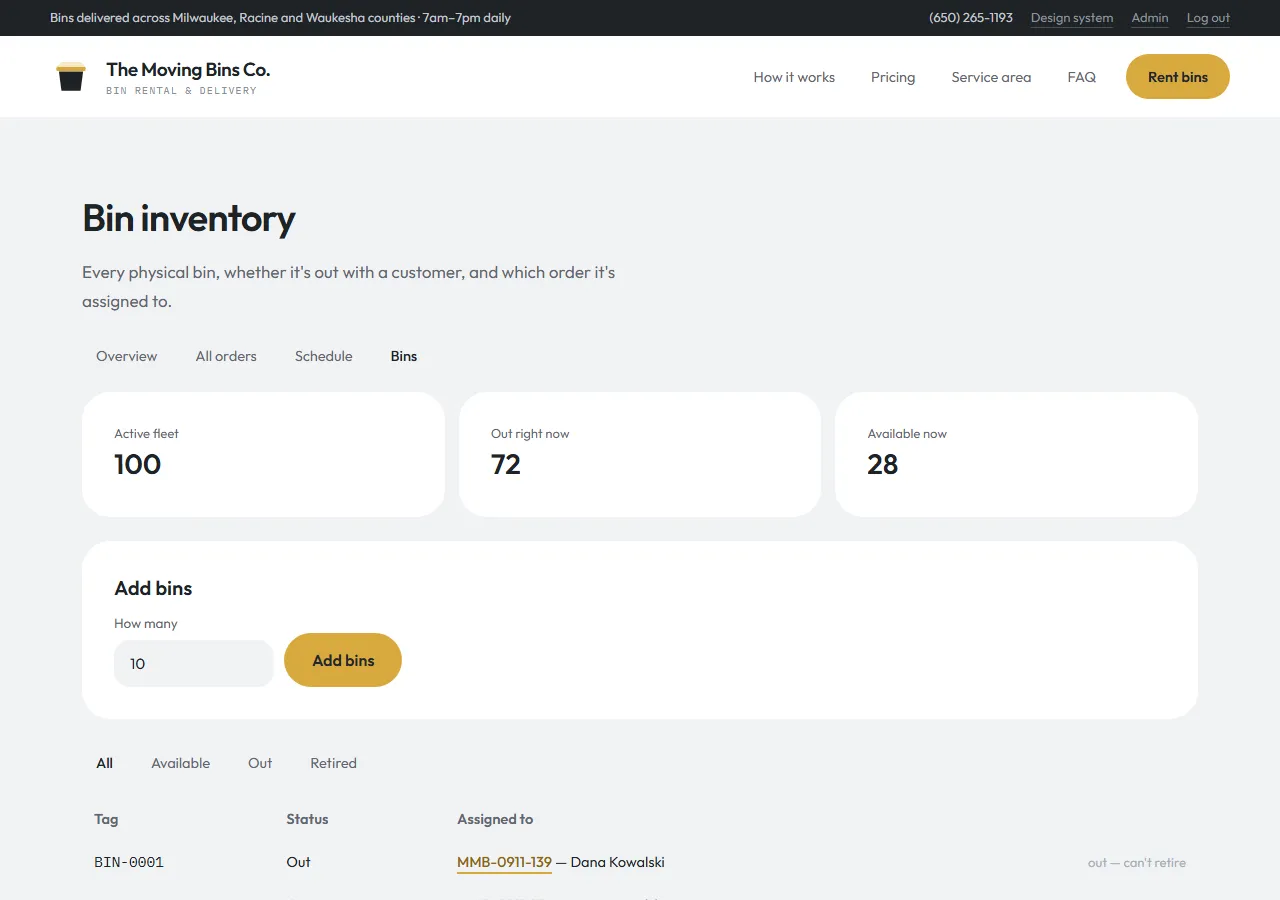This screenshot has height=900, width=1280.
Task: Click the 'out — can't retire' note
Action: pos(1137,862)
